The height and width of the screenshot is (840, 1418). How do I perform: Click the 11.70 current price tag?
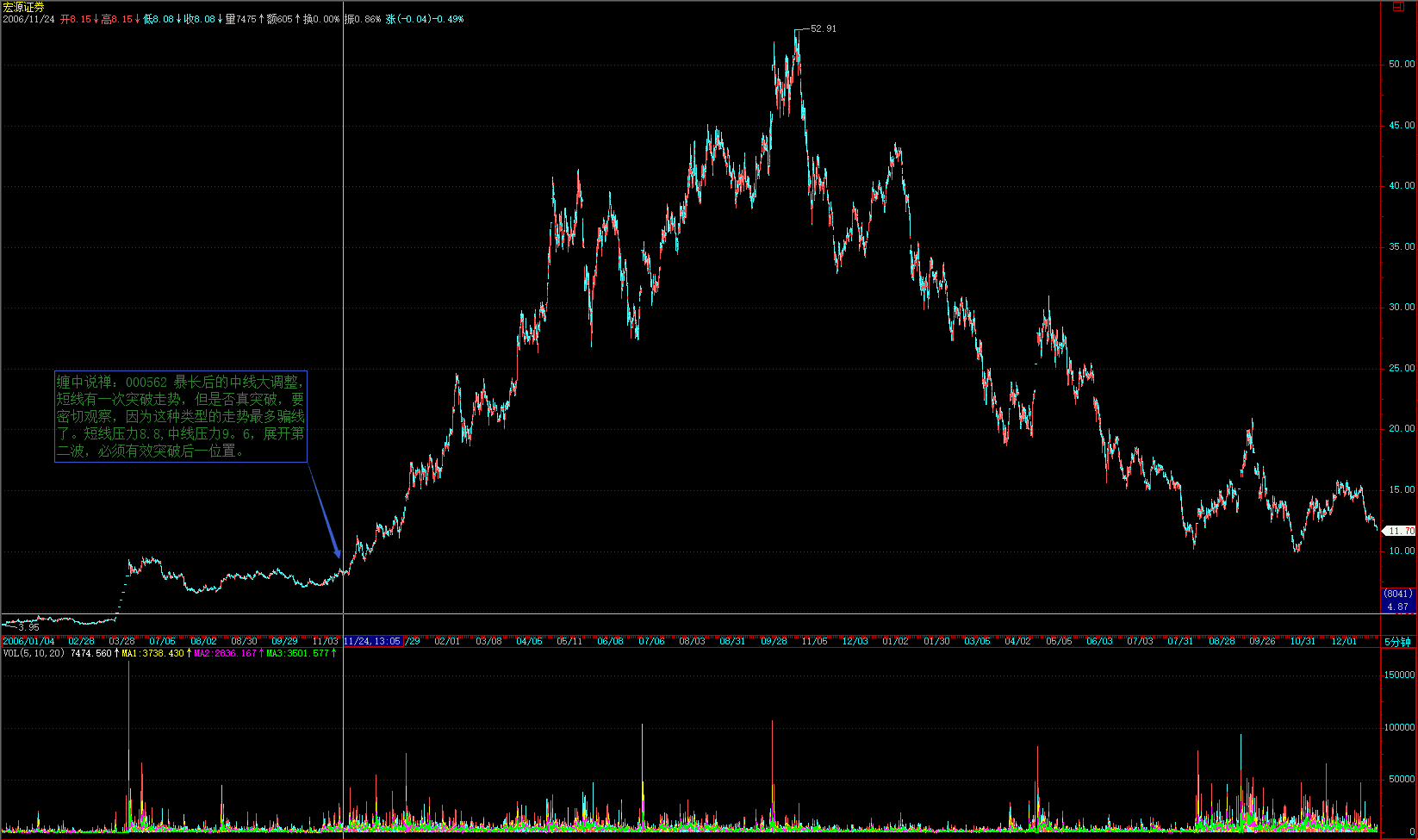[x=1401, y=532]
